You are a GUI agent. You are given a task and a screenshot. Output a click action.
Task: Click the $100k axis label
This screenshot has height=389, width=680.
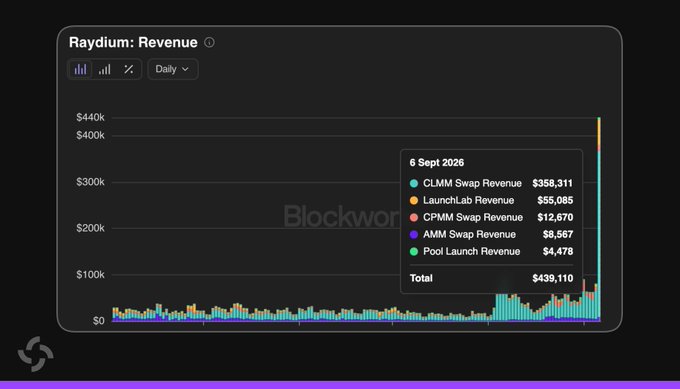click(90, 275)
